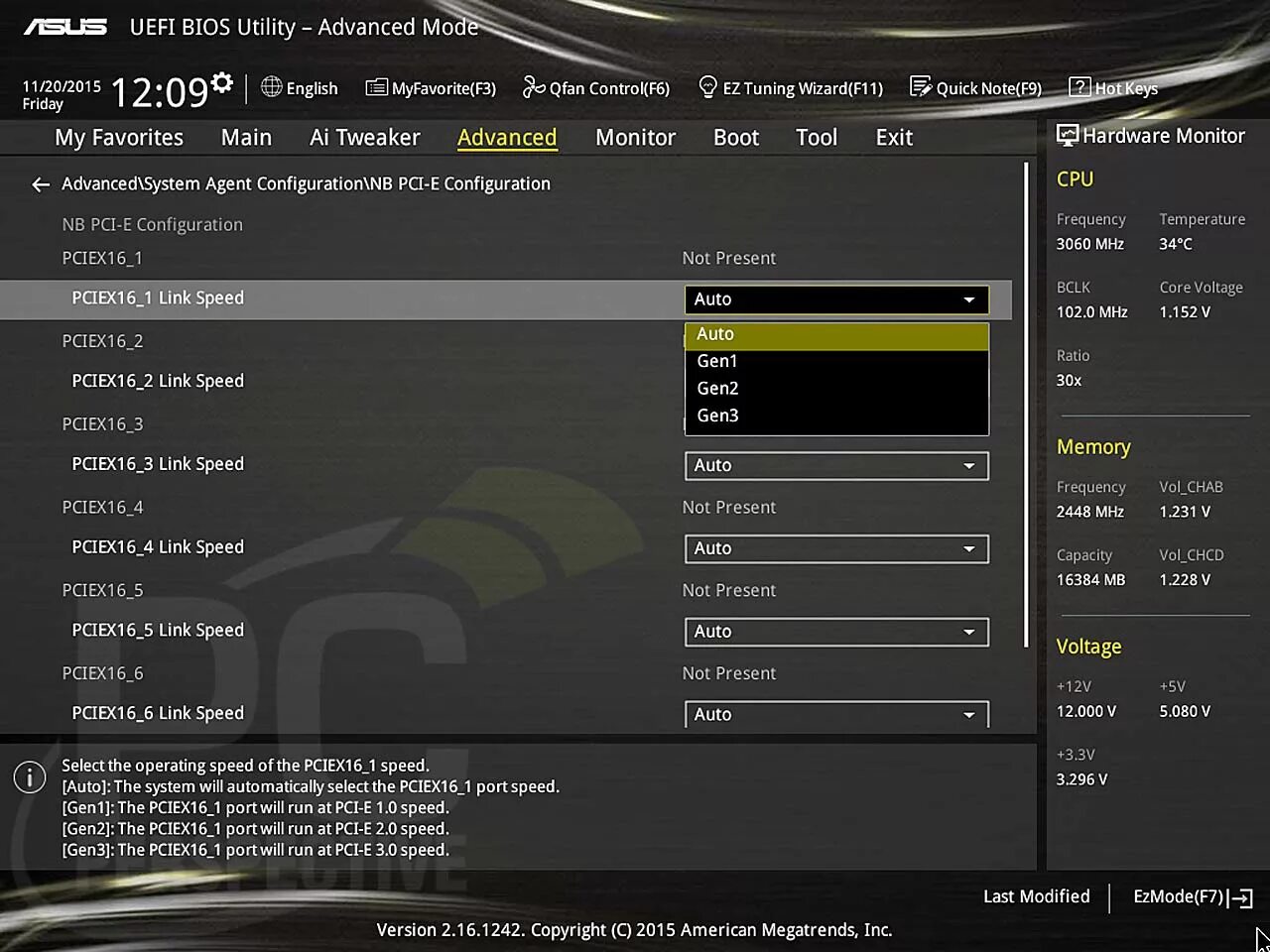This screenshot has height=952, width=1270.
Task: Click +3.3V value 3.296 V
Action: [1081, 780]
